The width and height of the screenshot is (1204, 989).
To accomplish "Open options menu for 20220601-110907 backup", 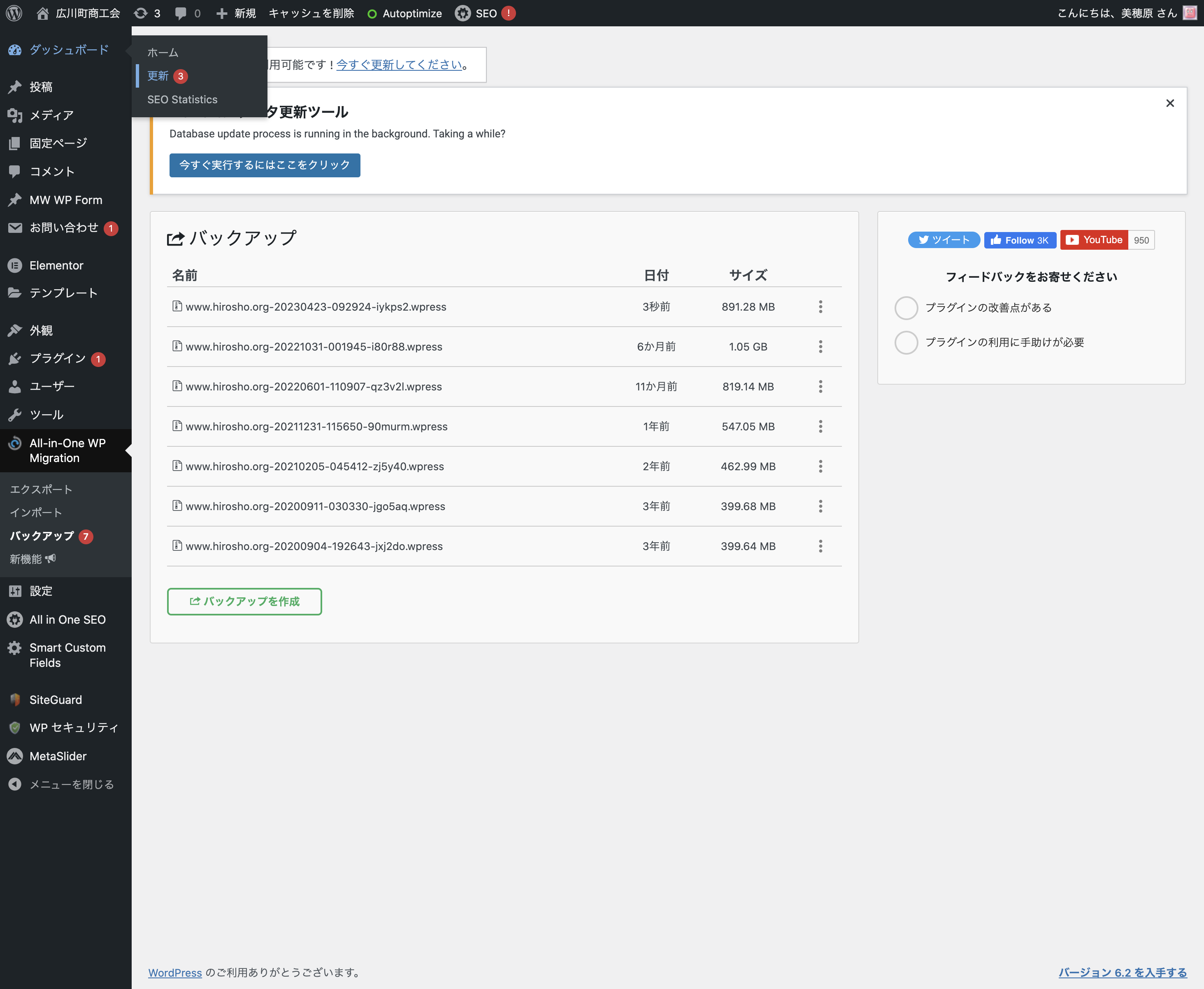I will click(820, 387).
